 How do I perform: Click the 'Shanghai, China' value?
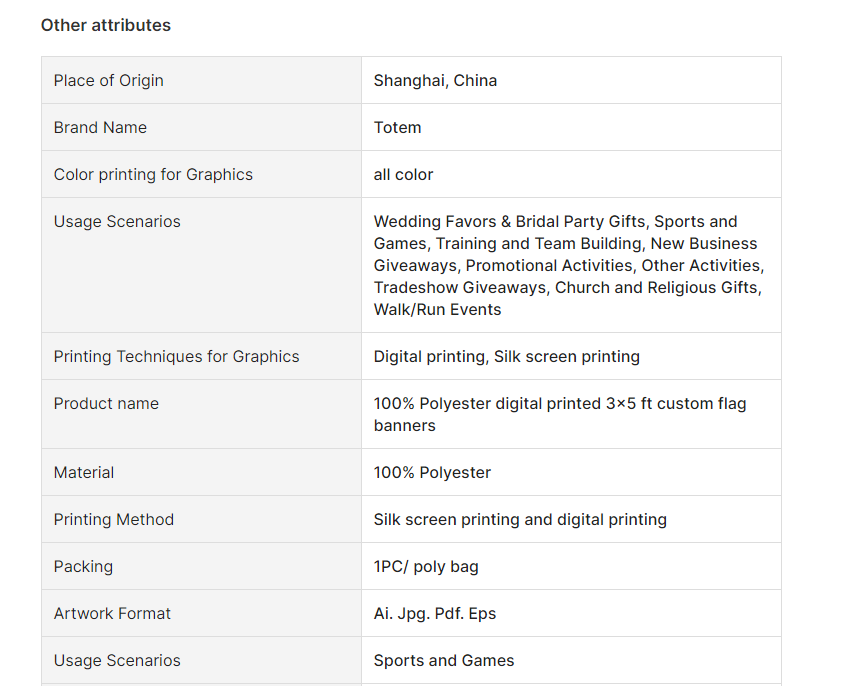tap(435, 80)
